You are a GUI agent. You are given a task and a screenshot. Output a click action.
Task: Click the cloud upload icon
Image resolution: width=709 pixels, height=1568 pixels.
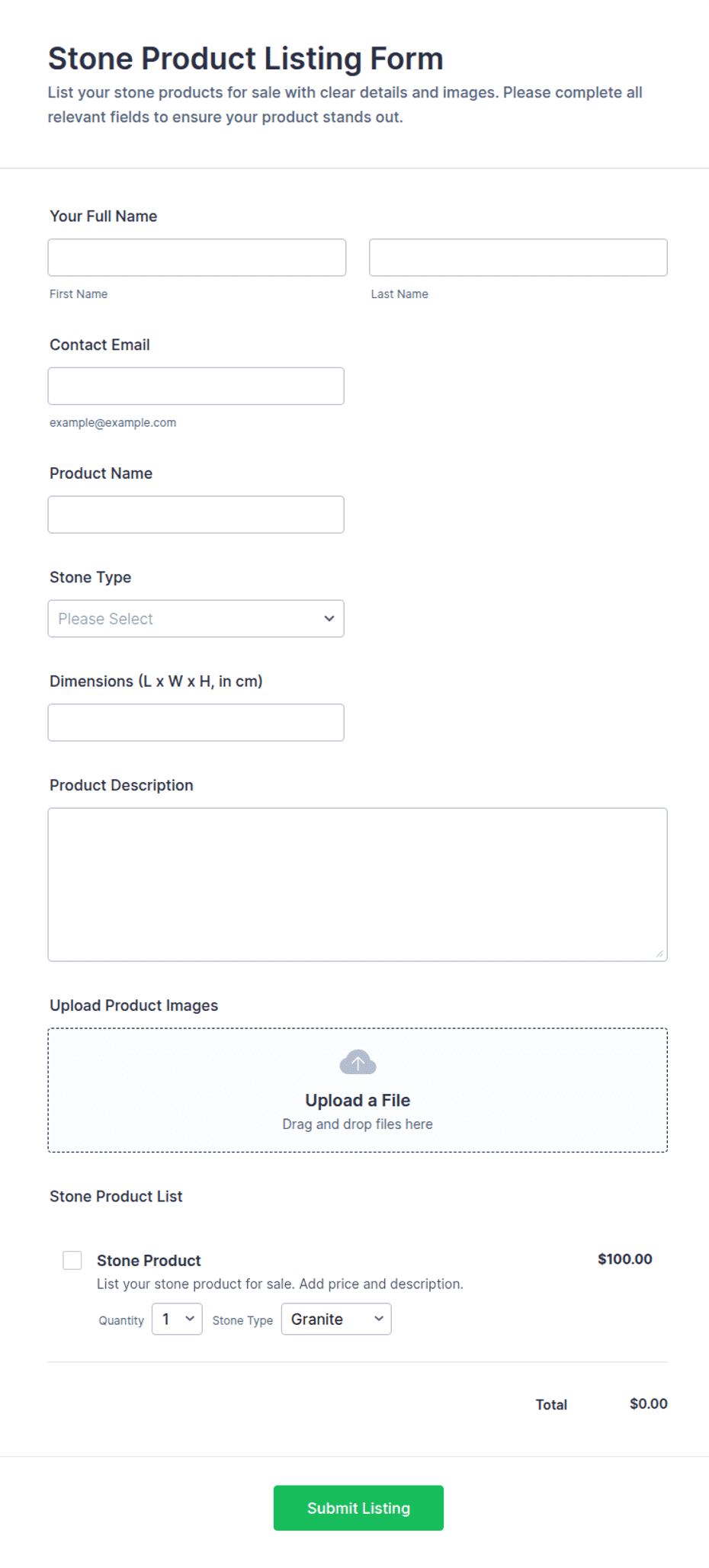click(358, 1062)
